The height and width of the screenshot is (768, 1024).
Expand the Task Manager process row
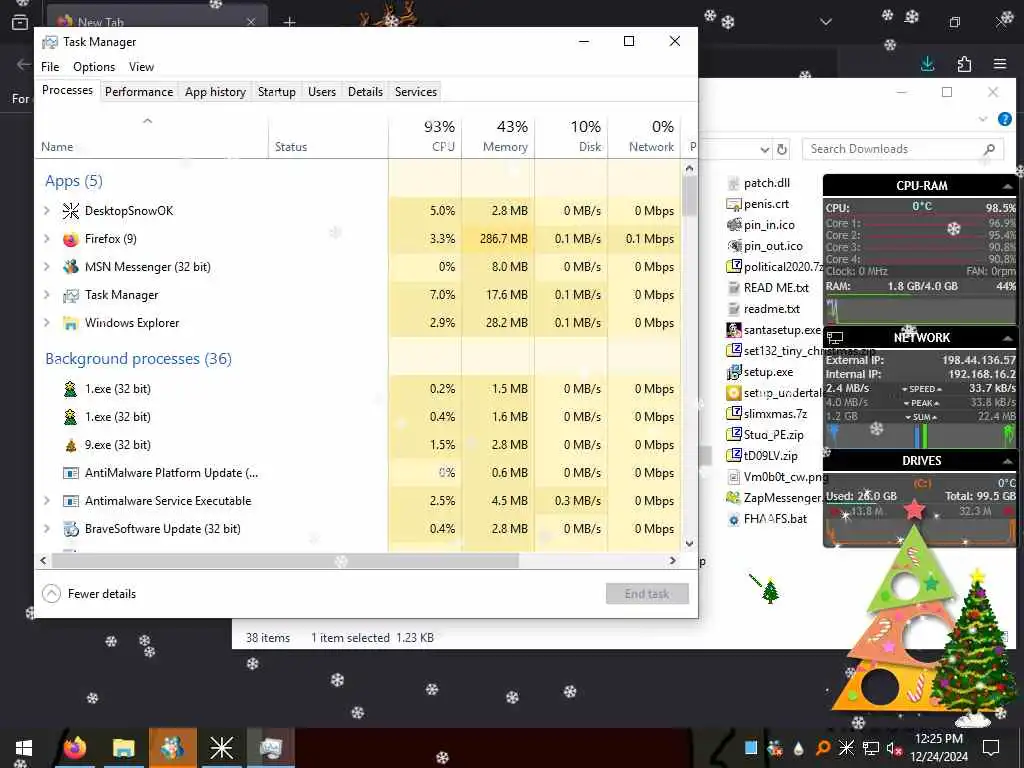pos(47,295)
